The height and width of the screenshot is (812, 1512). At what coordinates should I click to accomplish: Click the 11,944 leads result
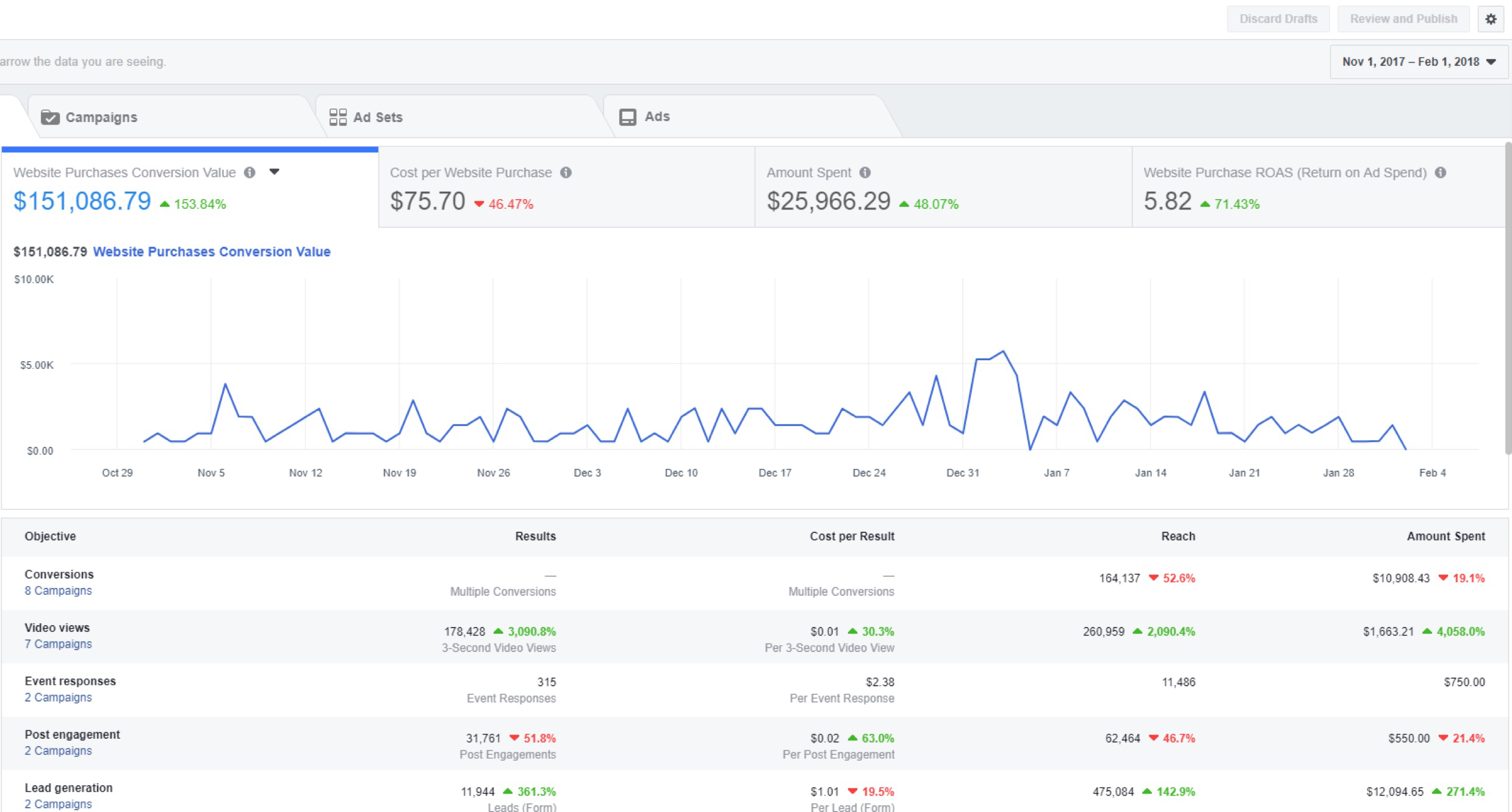(477, 791)
